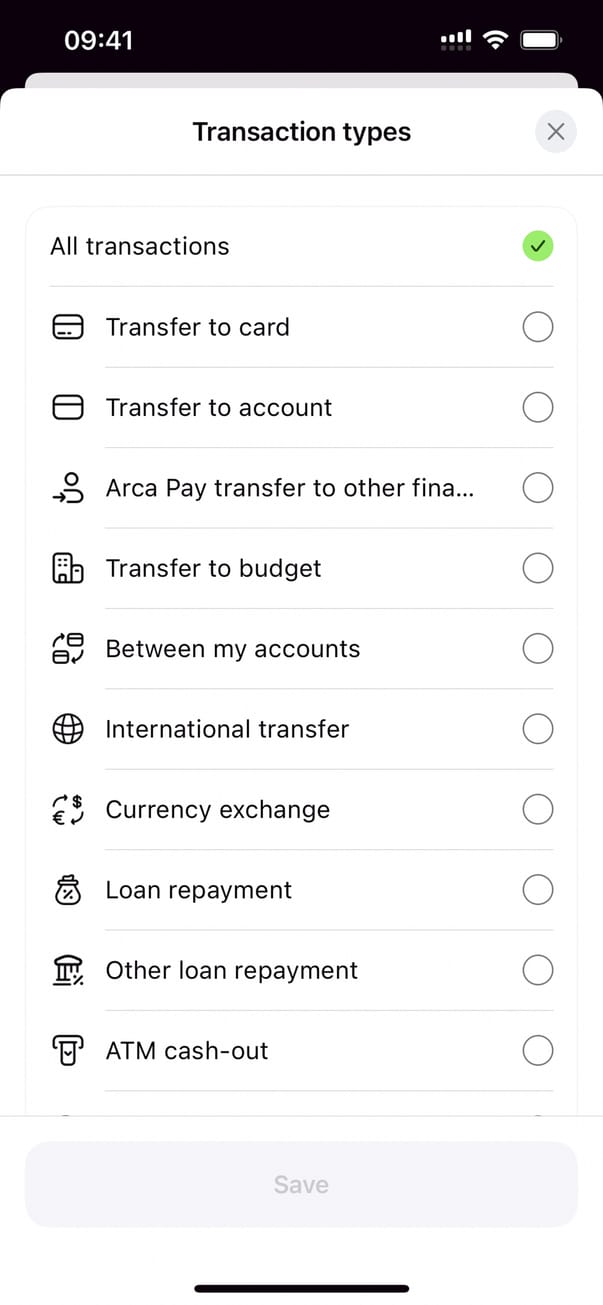Uncheck the All transactions green checkmark
The width and height of the screenshot is (603, 1305).
pos(538,246)
